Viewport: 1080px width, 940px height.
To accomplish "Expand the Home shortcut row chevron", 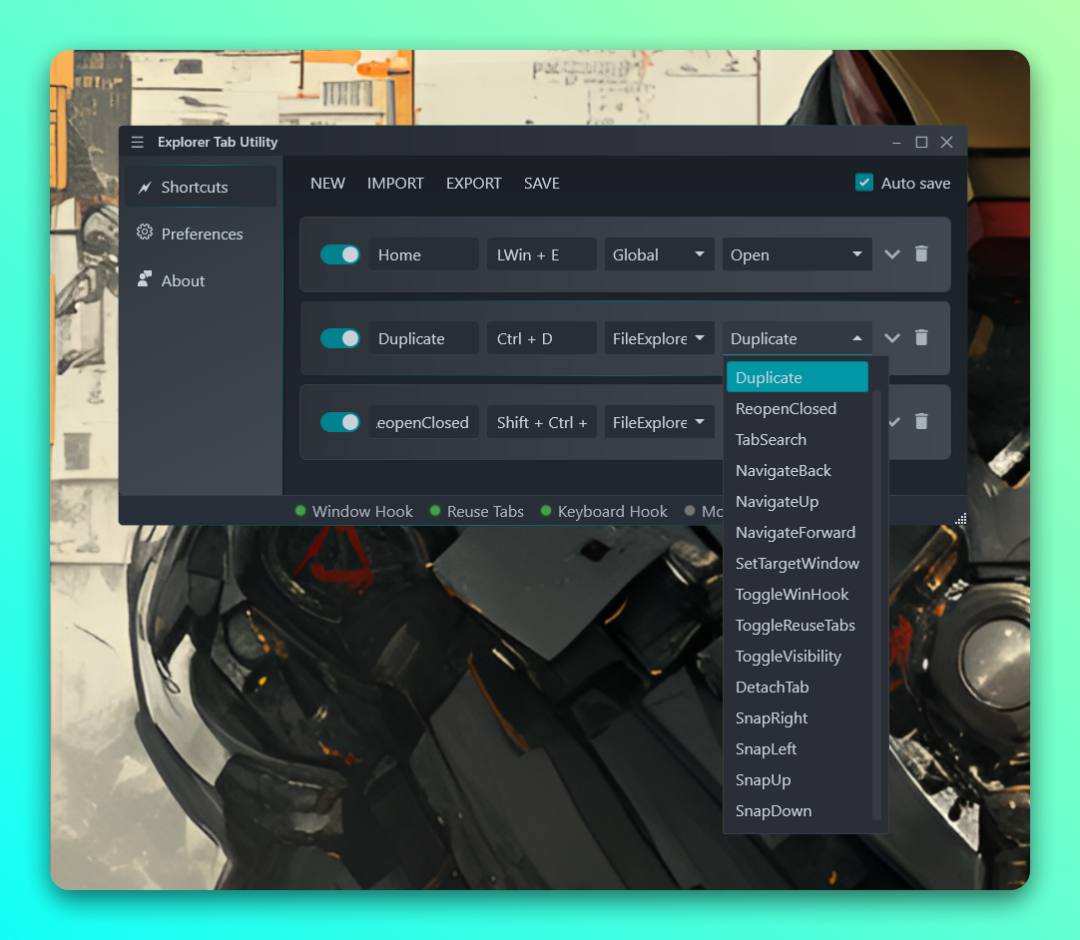I will tap(892, 254).
